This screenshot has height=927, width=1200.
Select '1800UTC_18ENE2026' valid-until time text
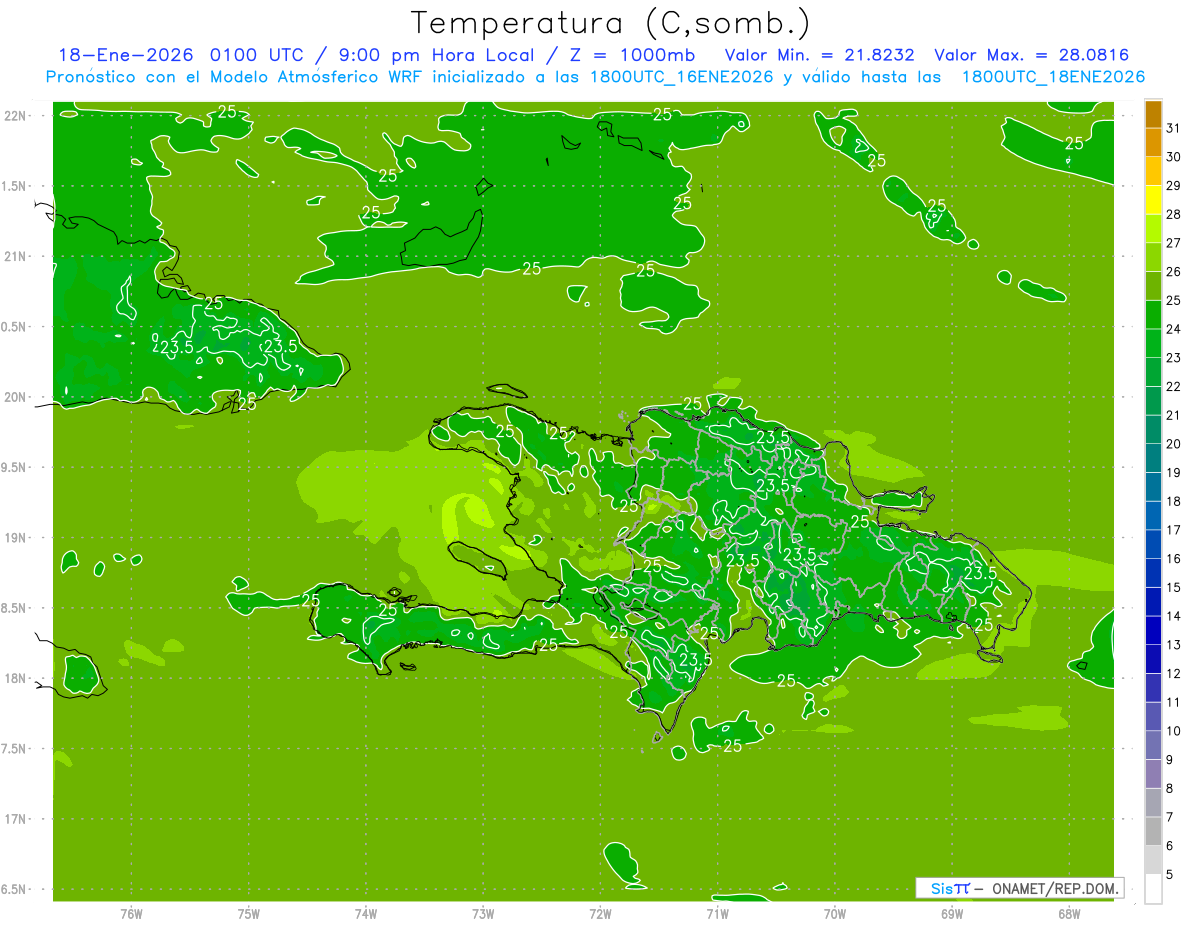1053,77
